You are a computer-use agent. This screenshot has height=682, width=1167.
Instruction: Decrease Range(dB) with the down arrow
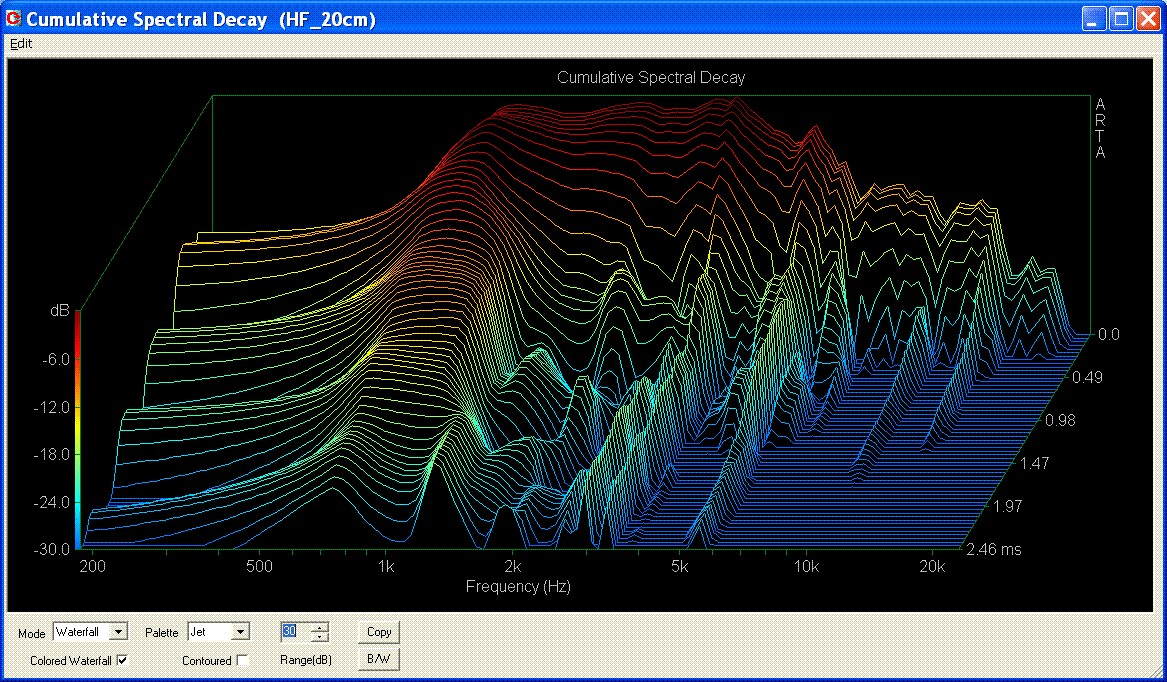coord(319,637)
